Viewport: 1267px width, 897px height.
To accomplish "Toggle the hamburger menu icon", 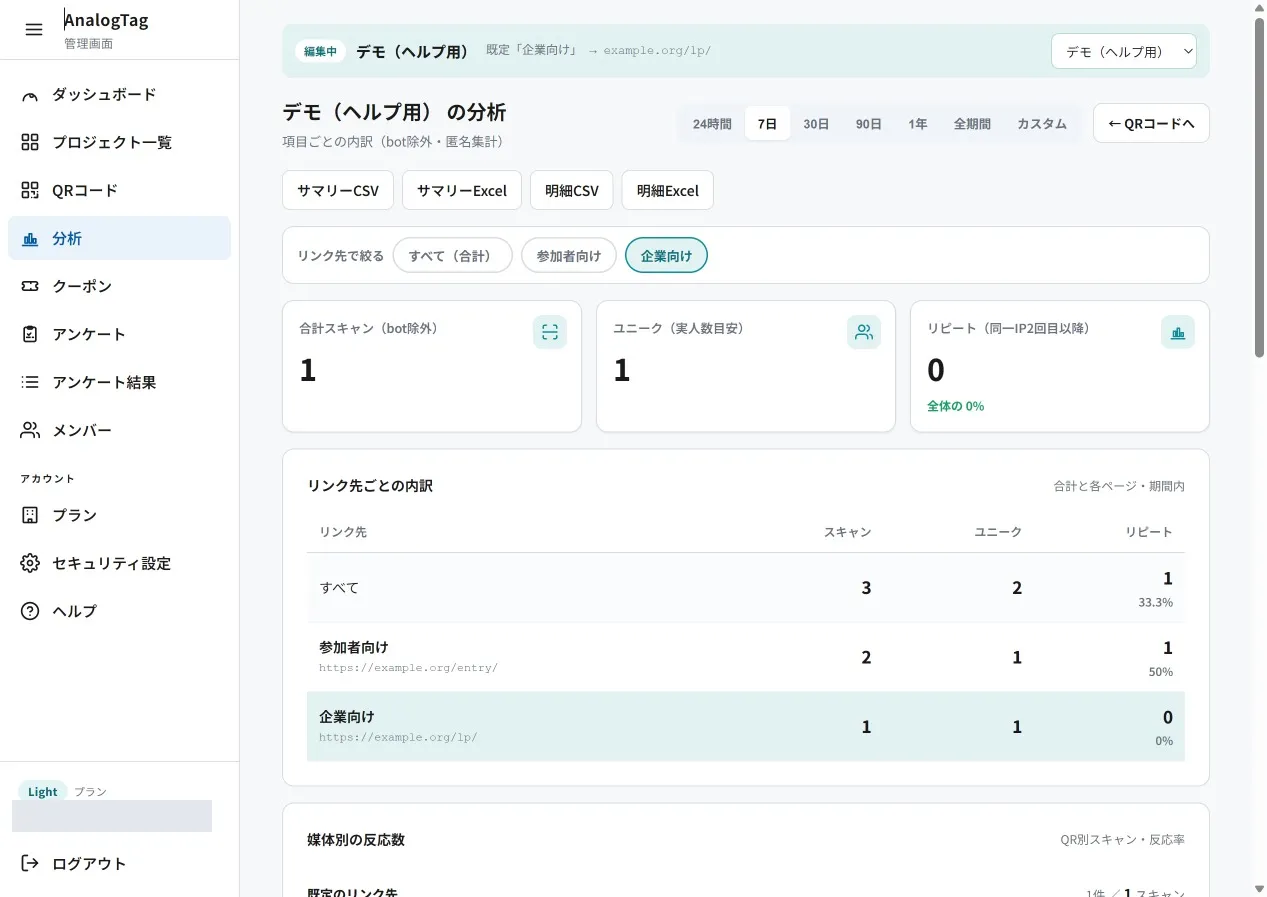I will click(34, 29).
